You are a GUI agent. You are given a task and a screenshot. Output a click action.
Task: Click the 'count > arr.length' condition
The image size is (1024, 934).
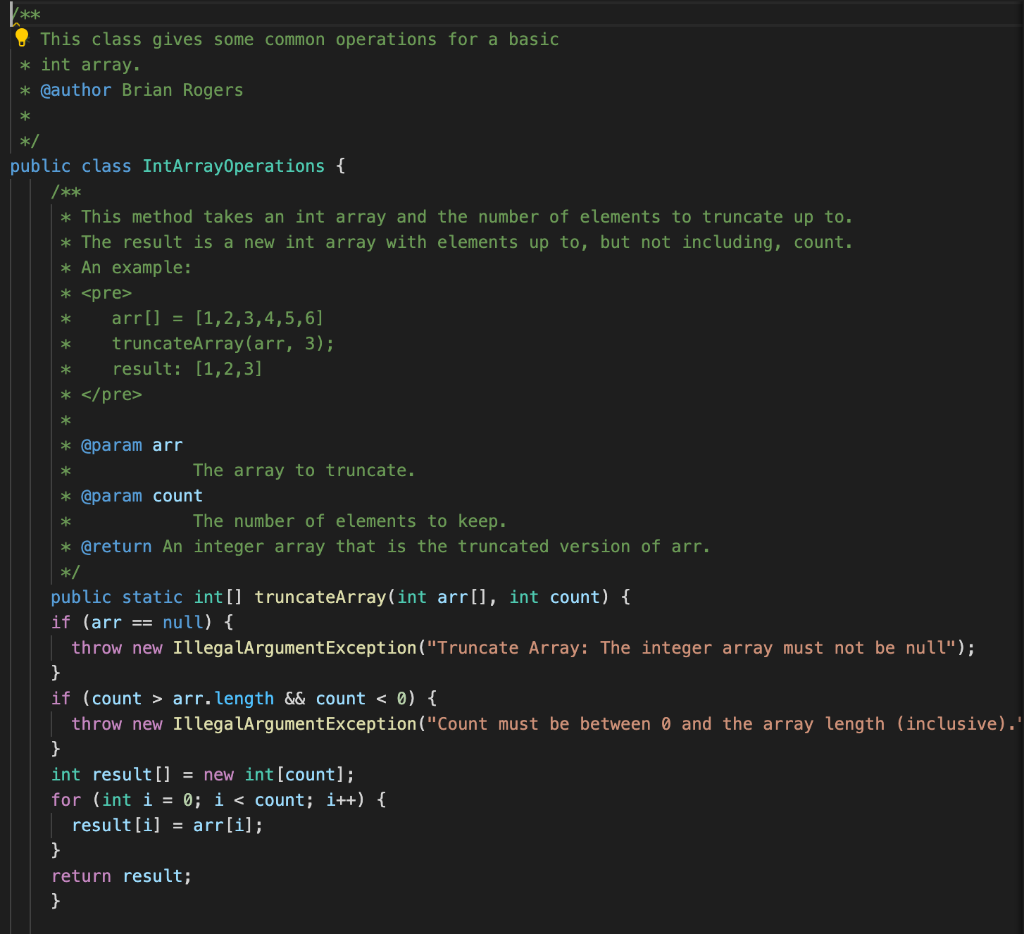click(x=183, y=699)
